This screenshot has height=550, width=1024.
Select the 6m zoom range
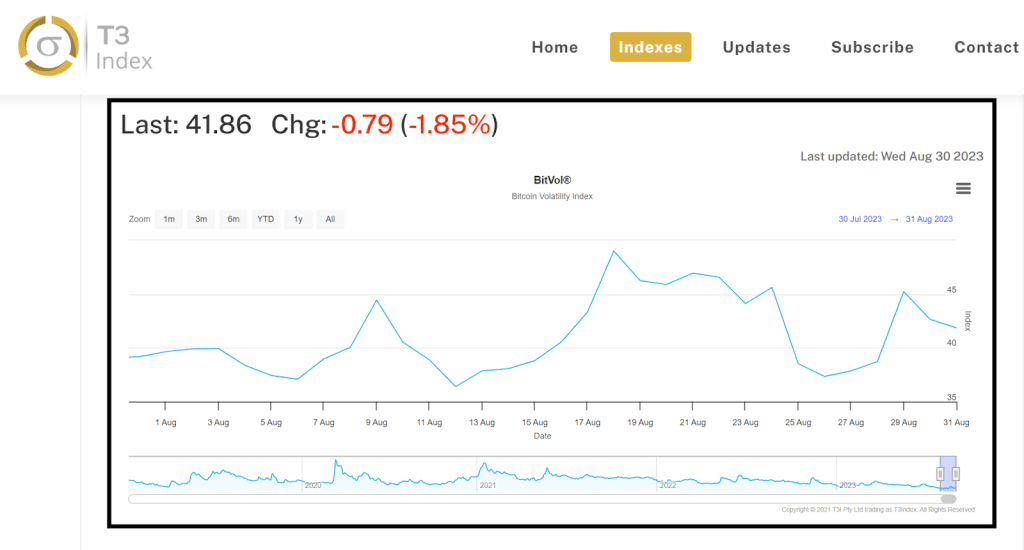click(x=233, y=219)
